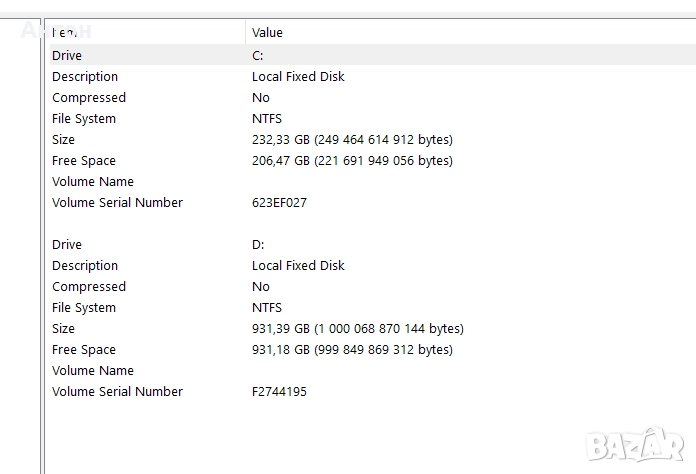Select Local Fixed Disk value for drive D:
This screenshot has height=474, width=696.
pyautogui.click(x=298, y=266)
